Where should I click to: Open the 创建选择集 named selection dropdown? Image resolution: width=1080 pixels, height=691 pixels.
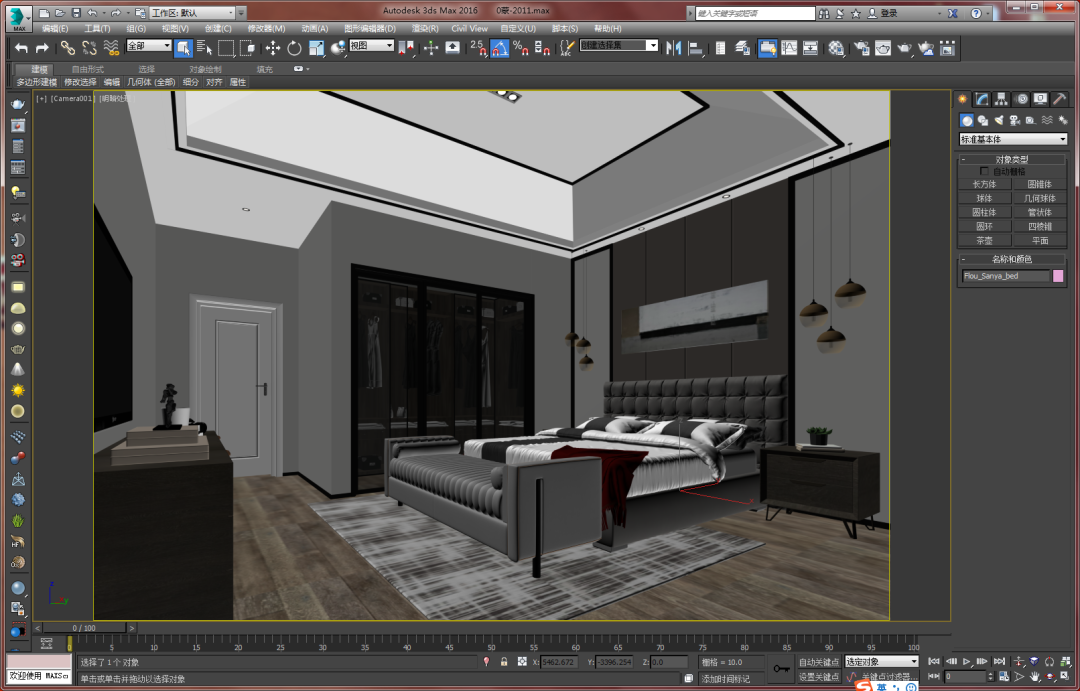pyautogui.click(x=619, y=45)
